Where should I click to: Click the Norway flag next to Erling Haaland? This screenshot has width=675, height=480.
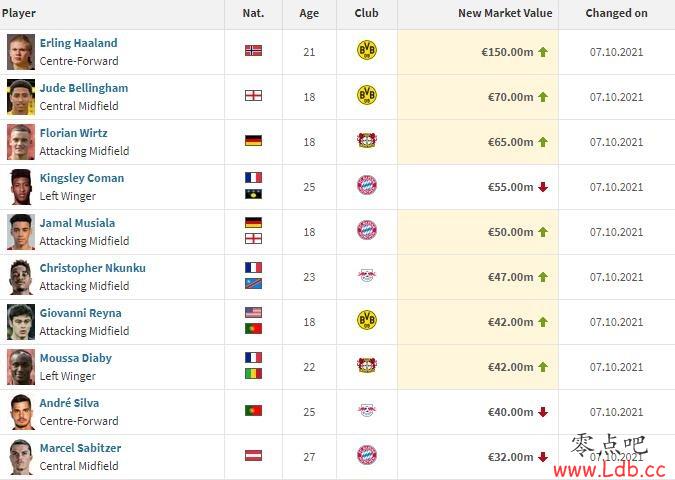(254, 51)
